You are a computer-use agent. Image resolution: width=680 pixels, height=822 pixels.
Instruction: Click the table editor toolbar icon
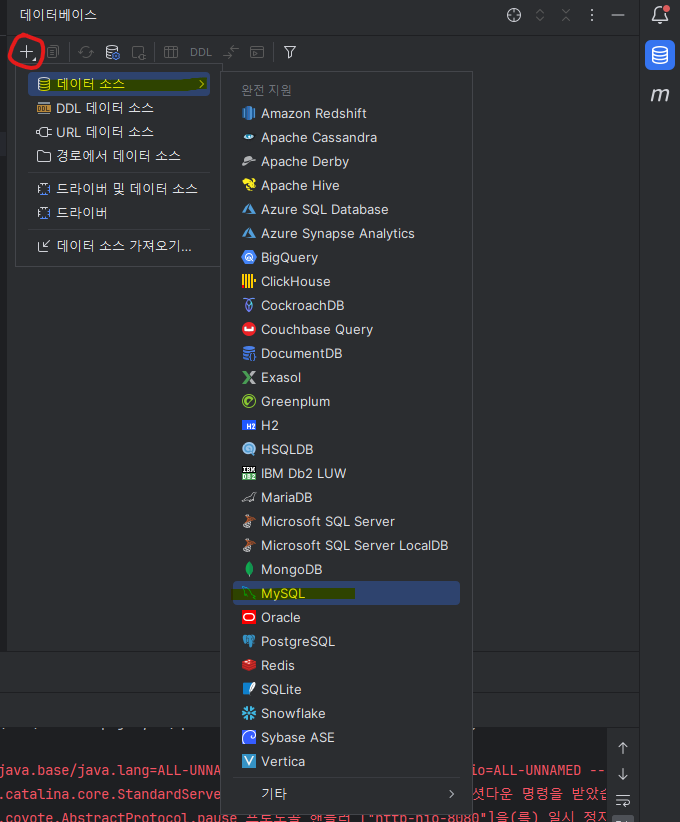pos(171,52)
